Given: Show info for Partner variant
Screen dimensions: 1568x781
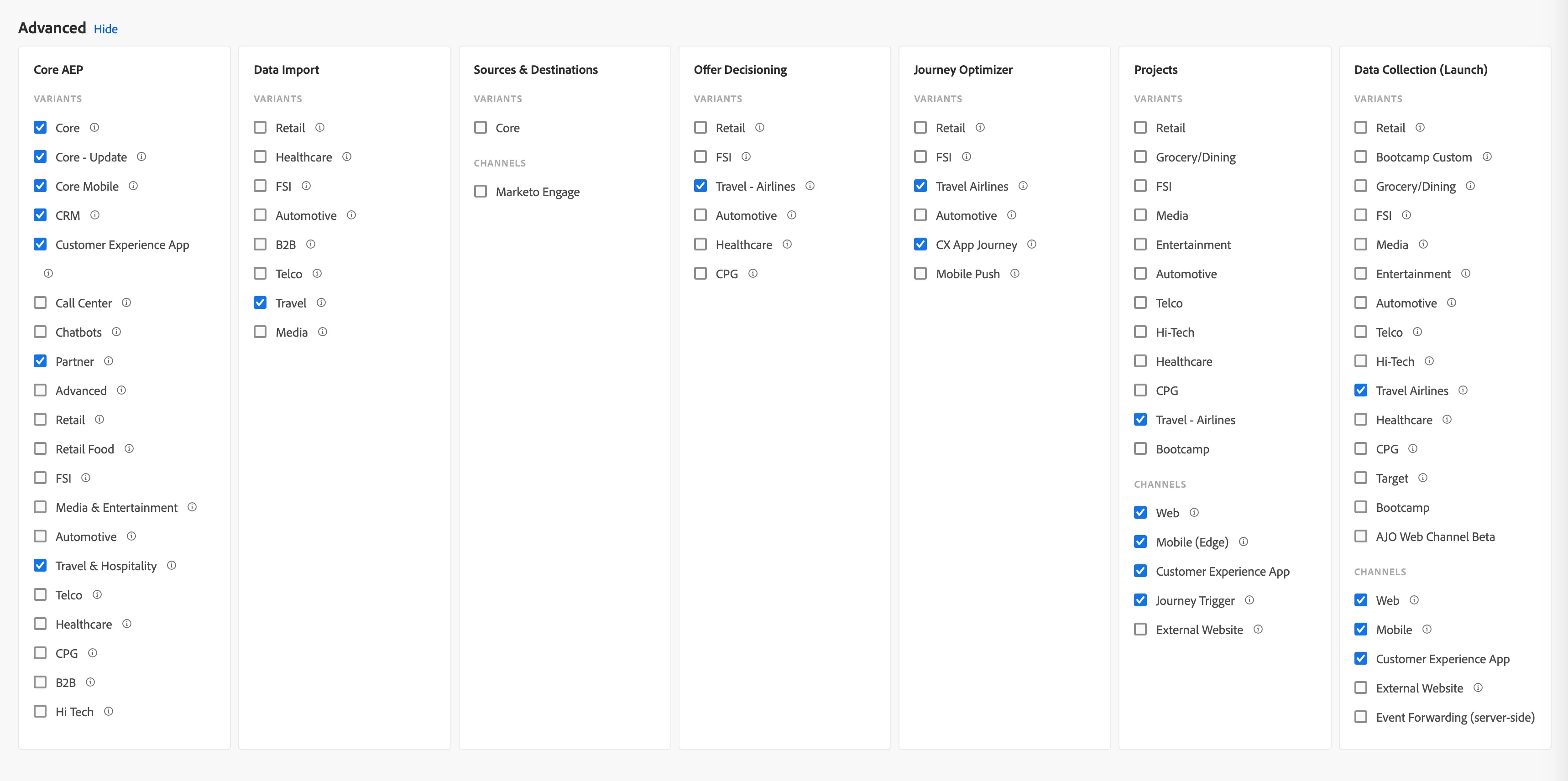Looking at the screenshot, I should point(108,361).
